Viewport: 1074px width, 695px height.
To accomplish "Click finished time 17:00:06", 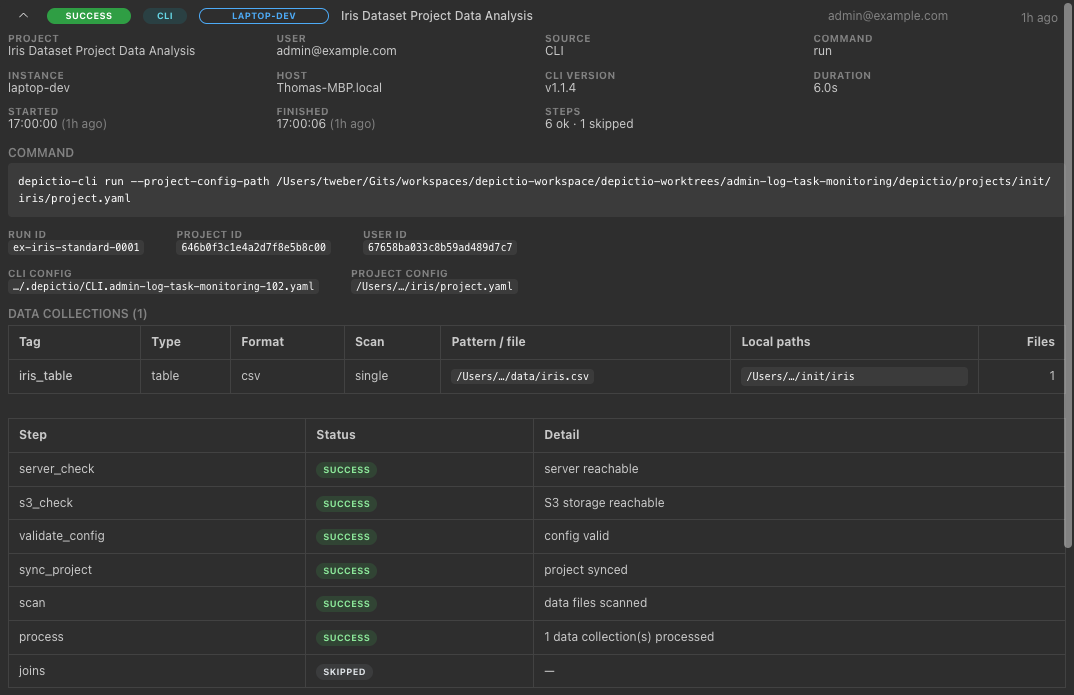I will click(x=301, y=124).
